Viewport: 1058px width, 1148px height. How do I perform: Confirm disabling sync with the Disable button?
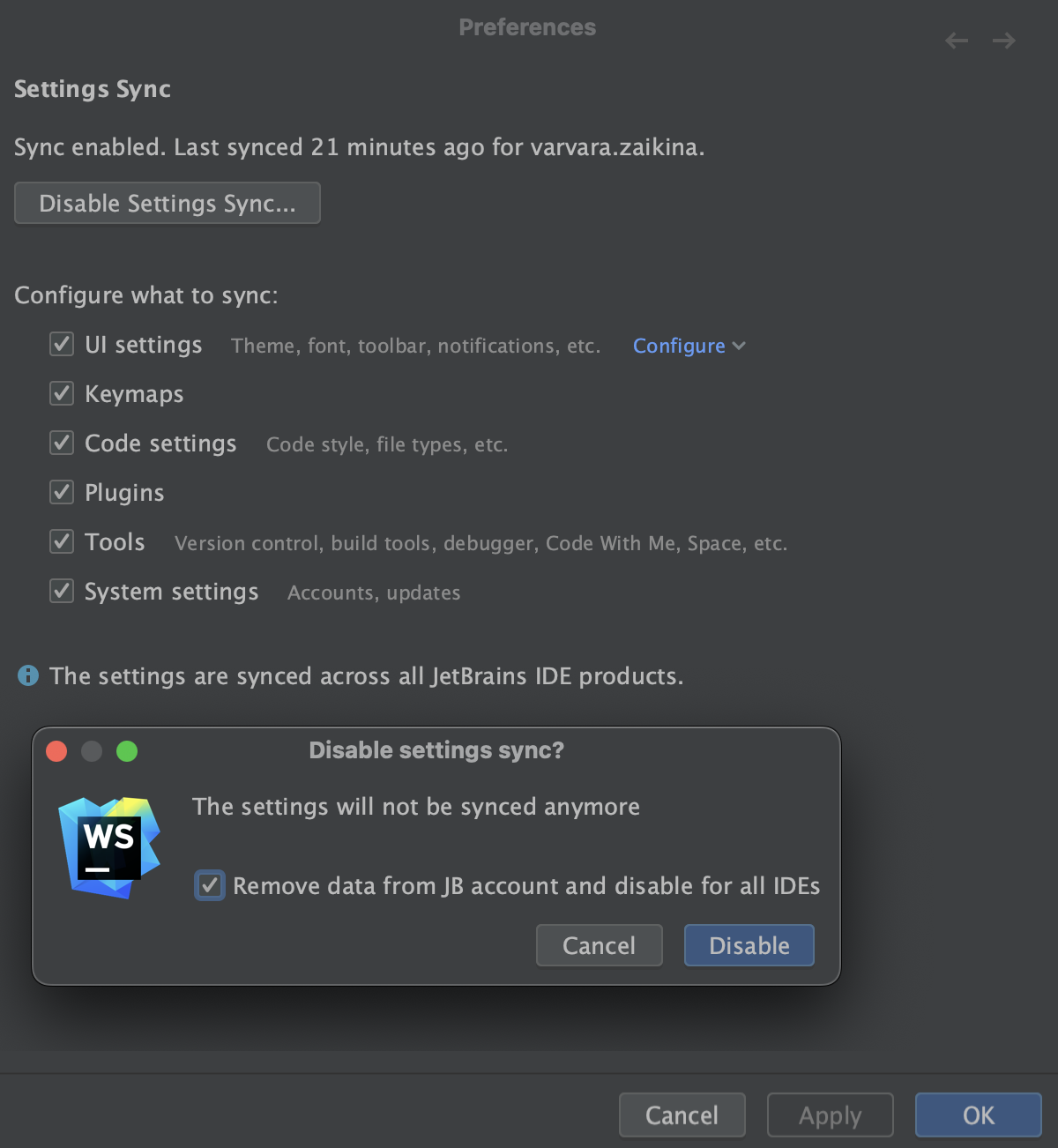[x=749, y=944]
